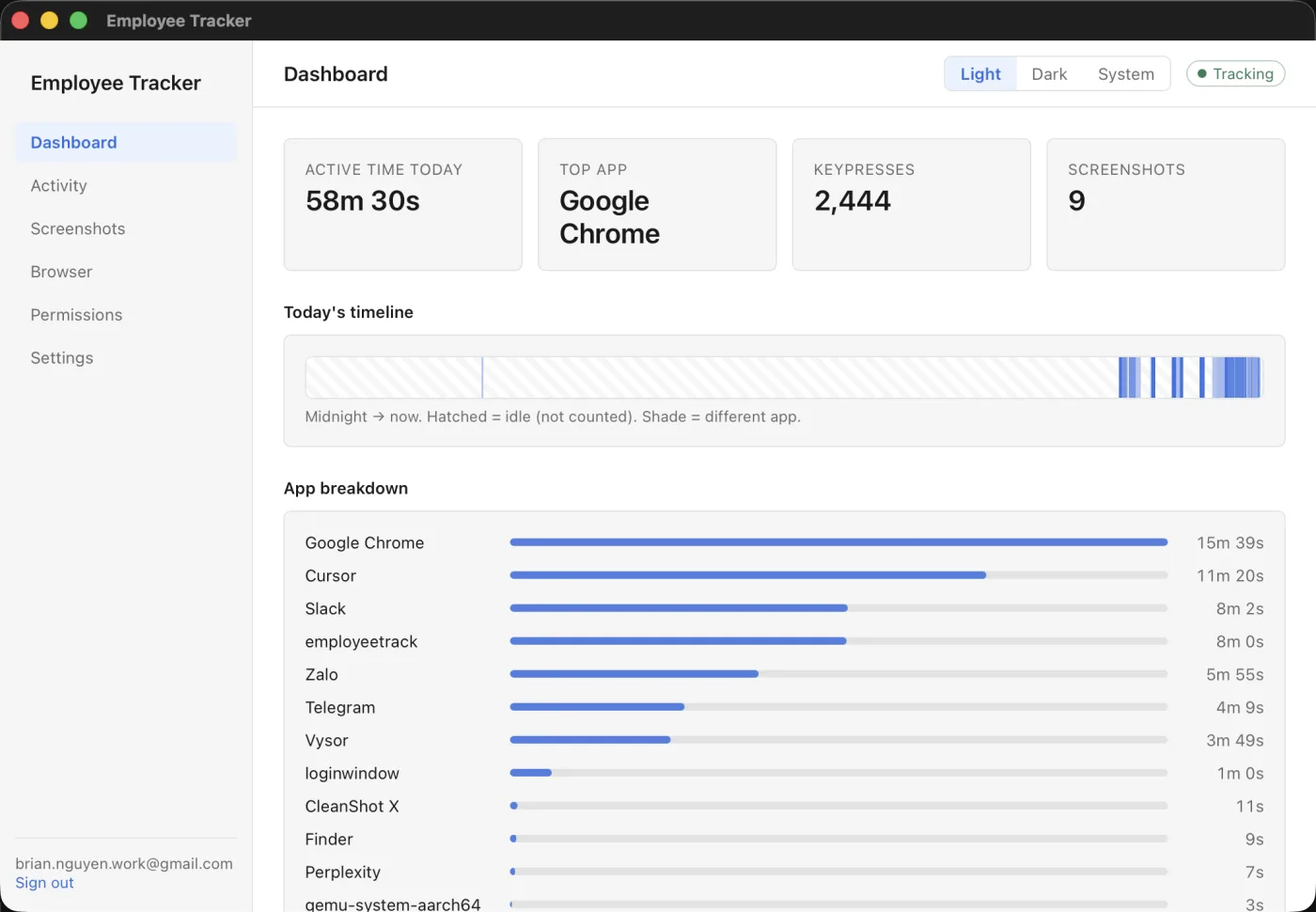Click the Zalo usage bar
Screen dimensions: 1316x912
click(838, 674)
